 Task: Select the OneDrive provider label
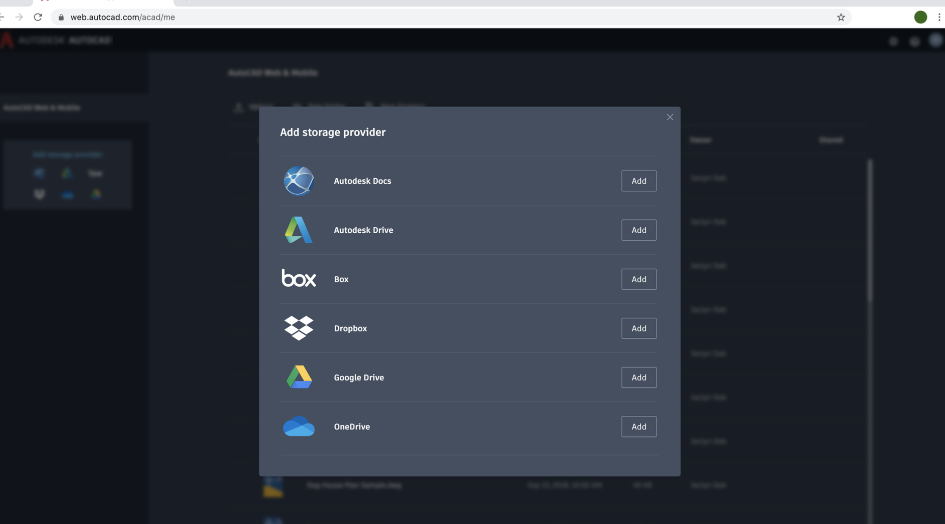pos(352,426)
